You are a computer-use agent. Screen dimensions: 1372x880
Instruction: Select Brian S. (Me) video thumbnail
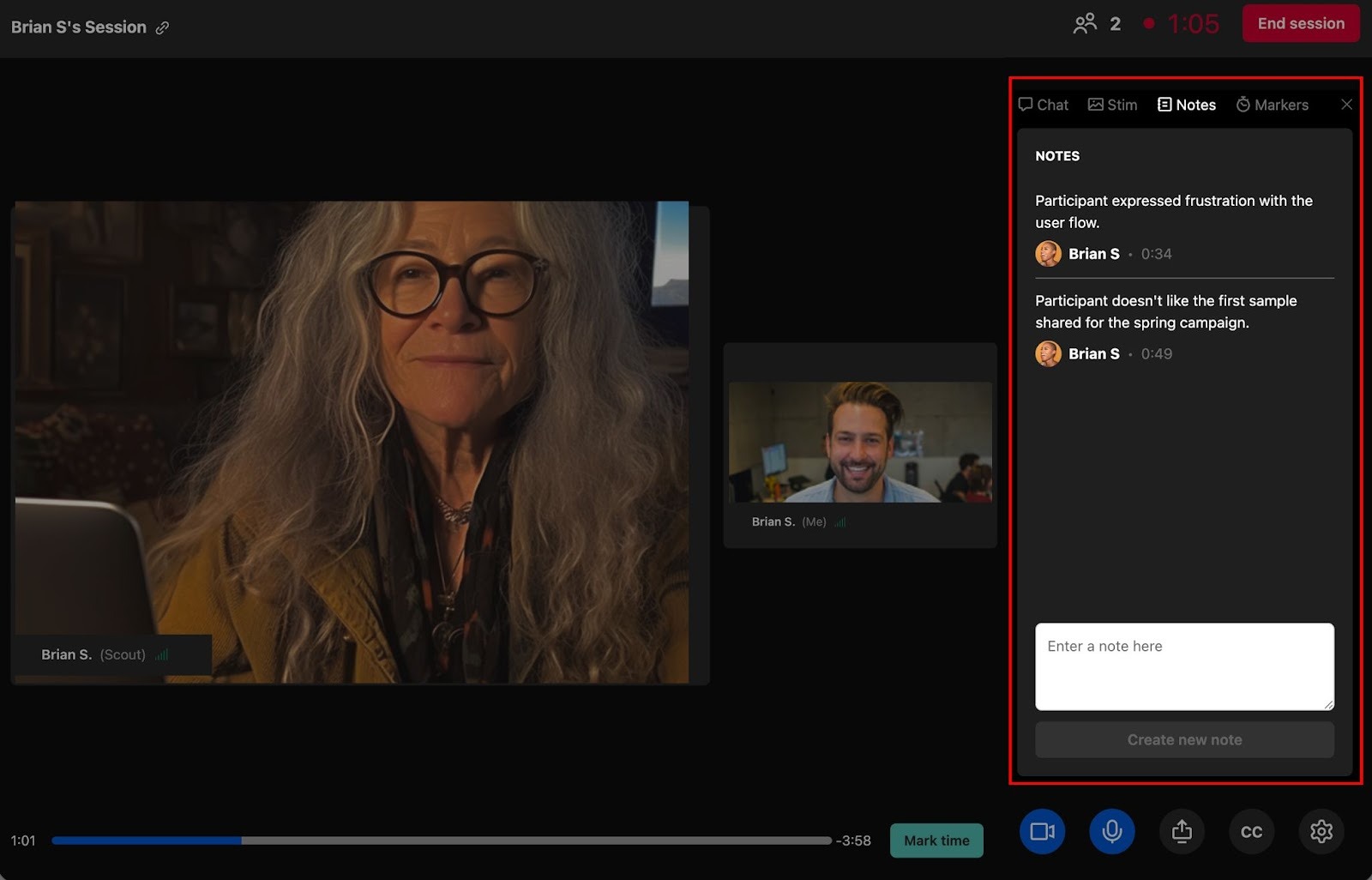tap(860, 442)
